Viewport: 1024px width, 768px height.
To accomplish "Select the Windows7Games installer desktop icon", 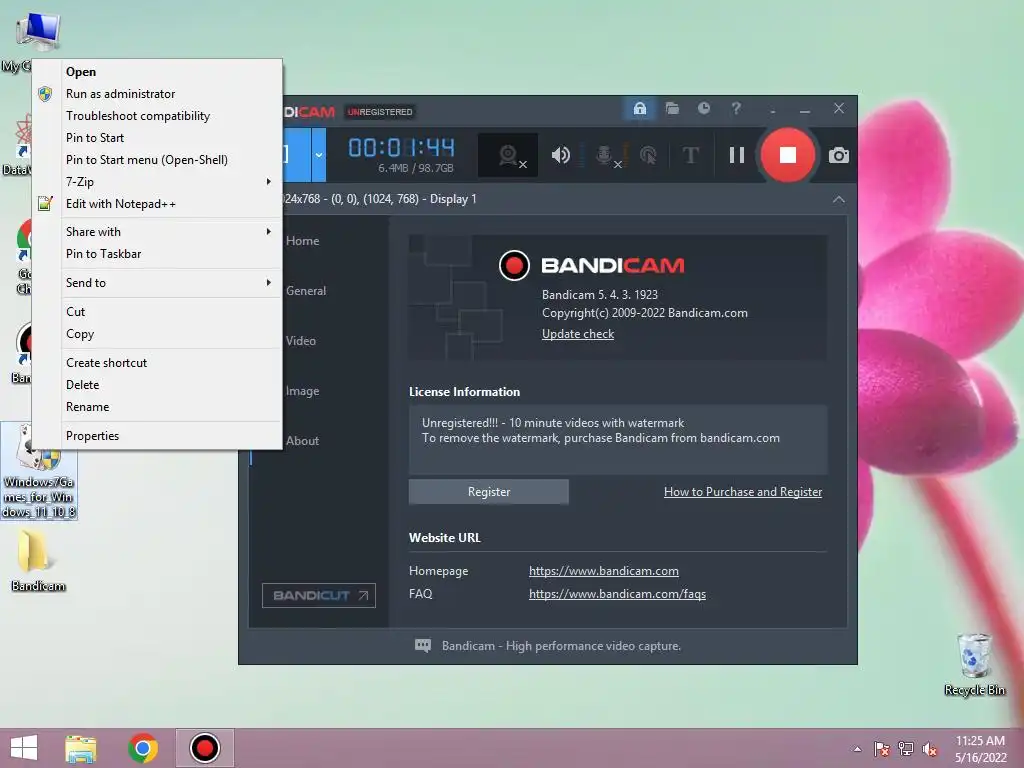I will point(39,472).
